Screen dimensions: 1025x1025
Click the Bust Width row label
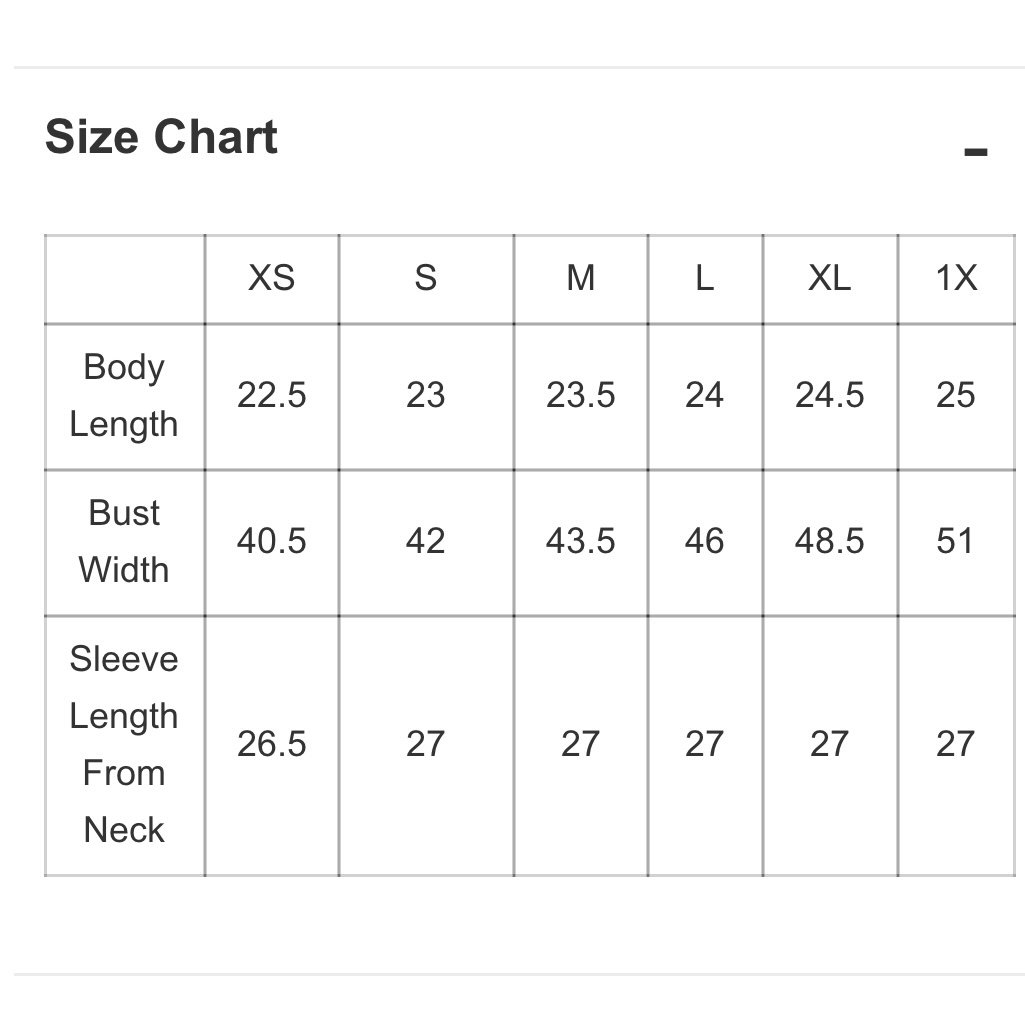click(124, 541)
